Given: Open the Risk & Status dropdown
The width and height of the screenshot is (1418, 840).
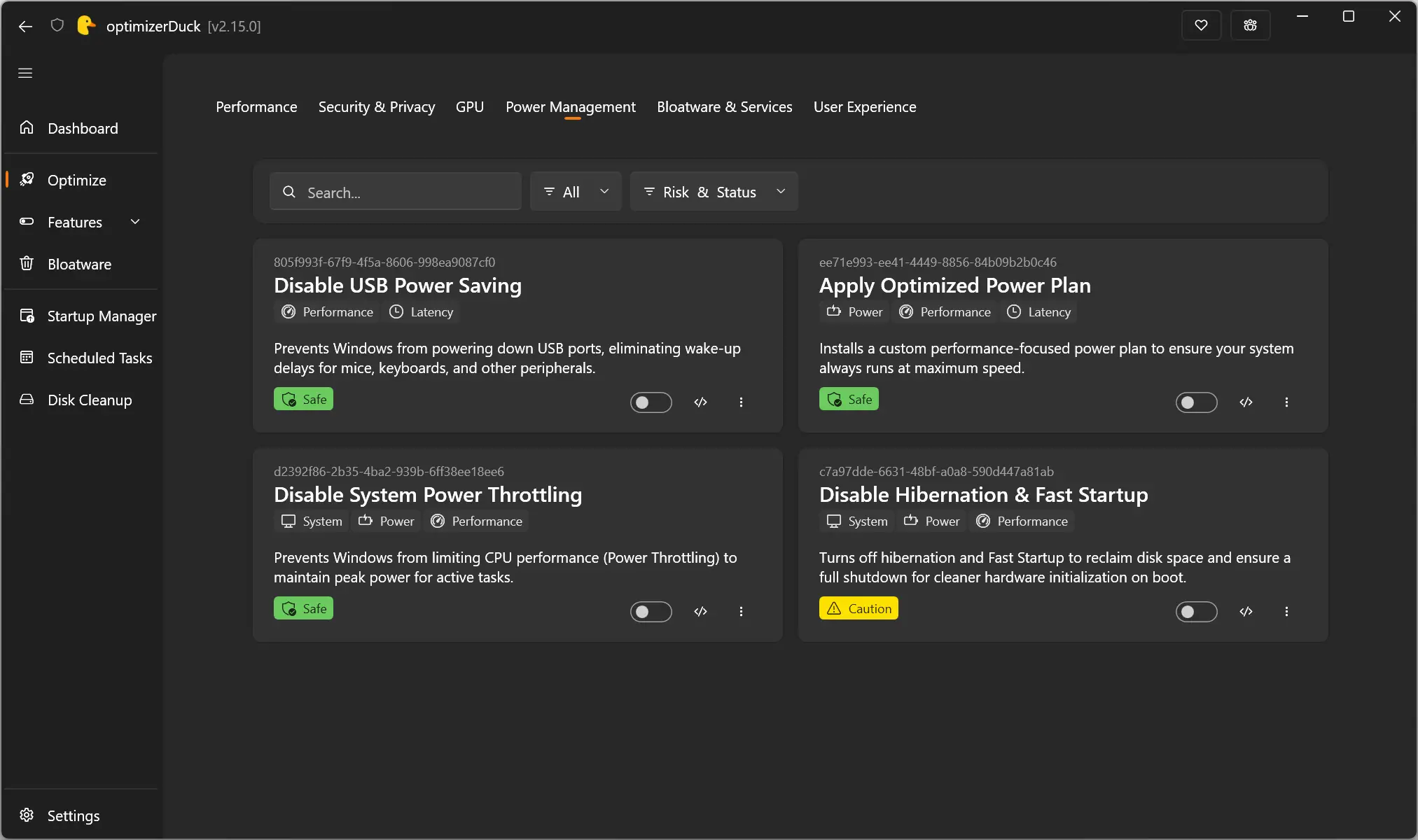Looking at the screenshot, I should click(x=714, y=192).
